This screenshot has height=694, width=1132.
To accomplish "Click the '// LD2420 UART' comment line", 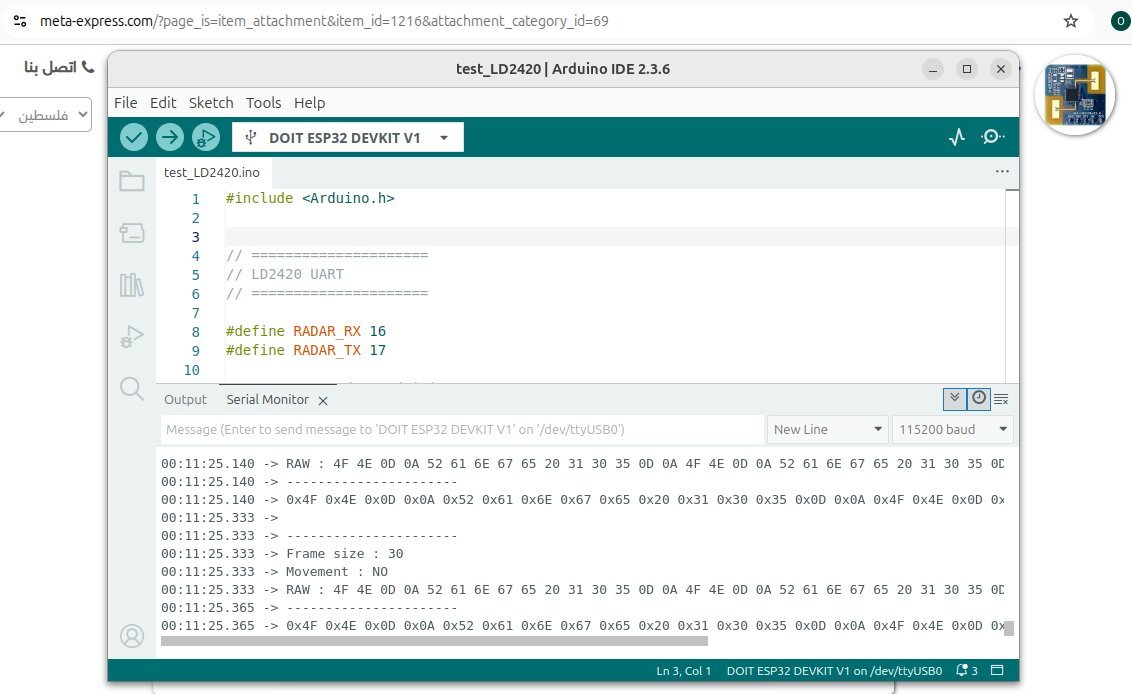I will [285, 274].
